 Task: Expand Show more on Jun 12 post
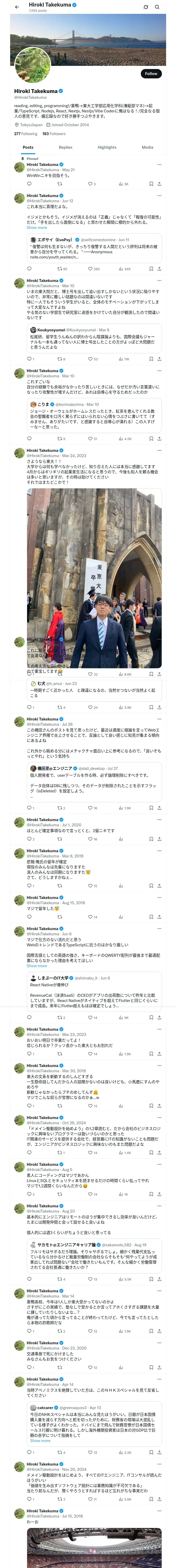(37, 227)
